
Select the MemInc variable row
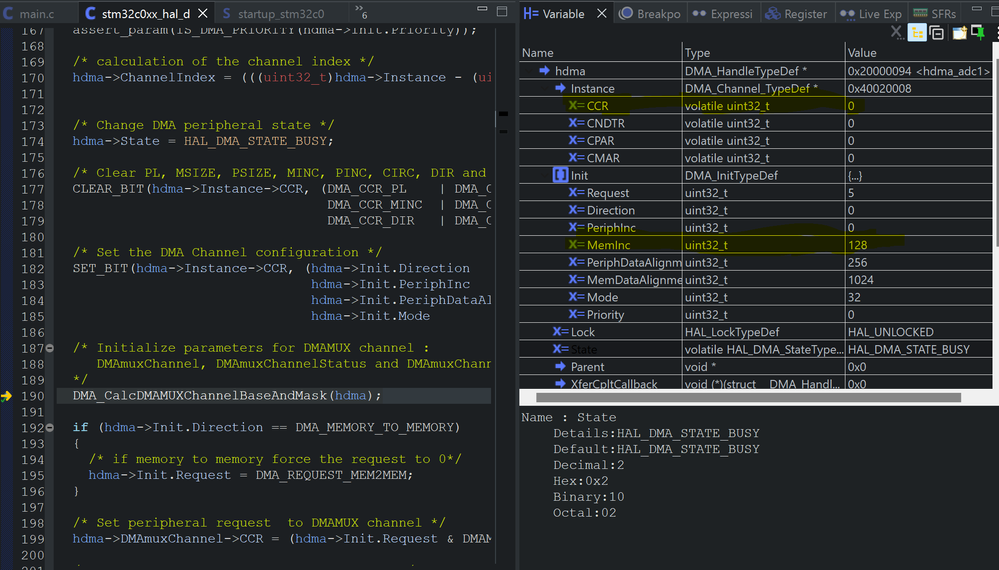pyautogui.click(x=756, y=245)
